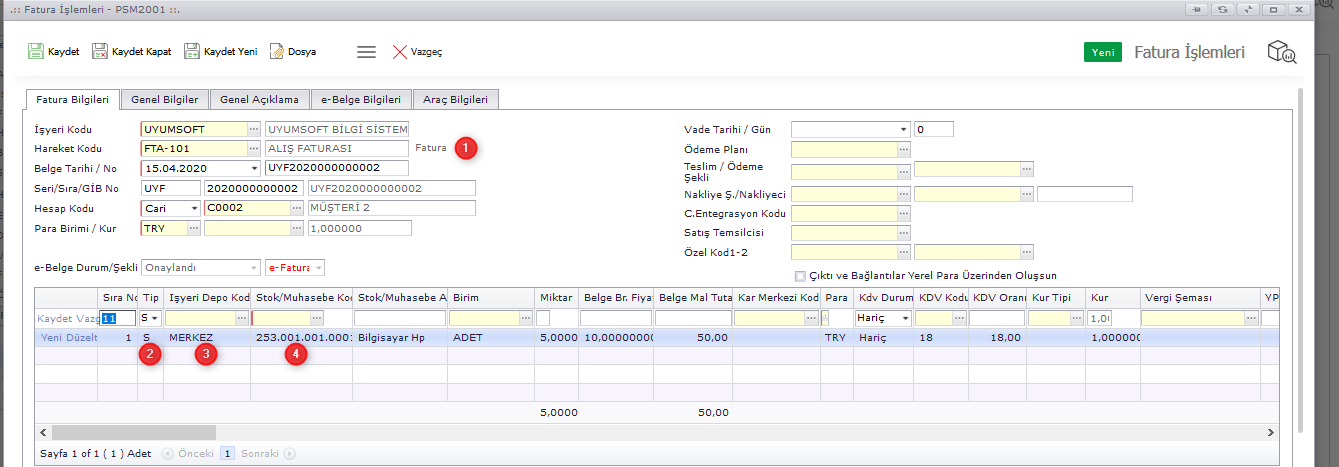This screenshot has width=1339, height=467.
Task: Click the cube search icon beside Fatura İşlemleri
Action: pyautogui.click(x=1281, y=53)
